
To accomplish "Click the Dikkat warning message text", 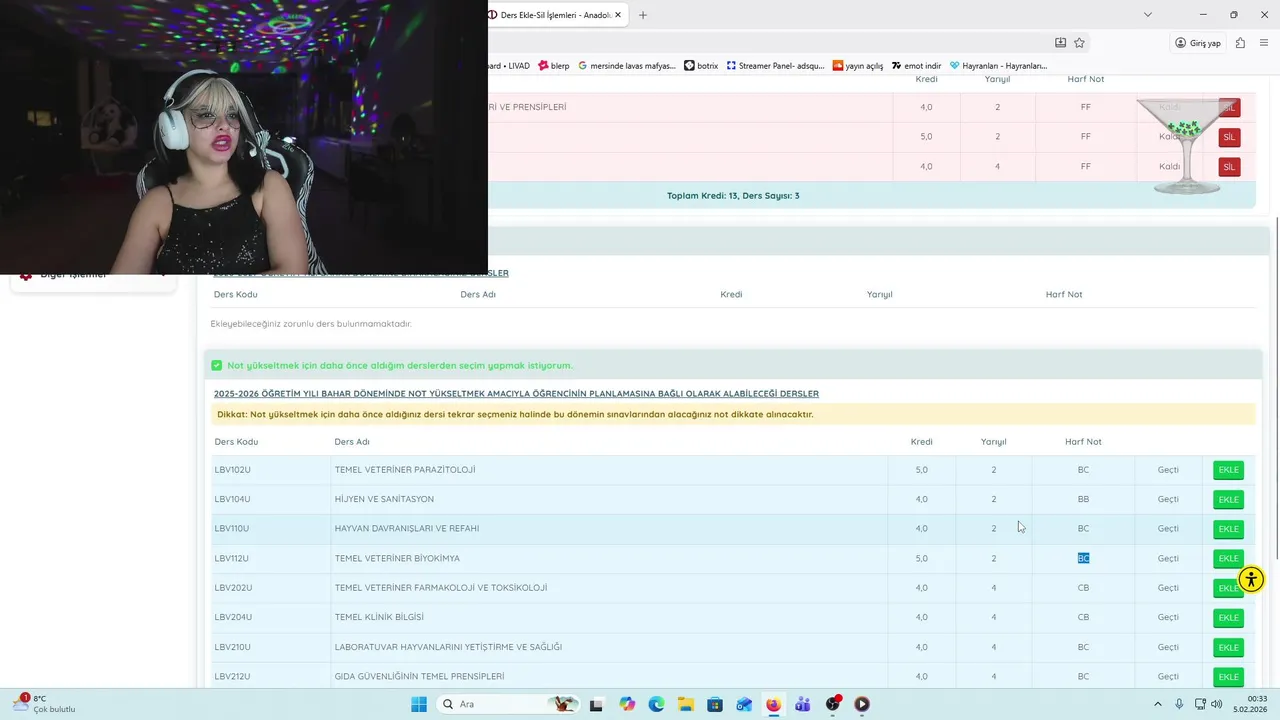I will tap(515, 414).
